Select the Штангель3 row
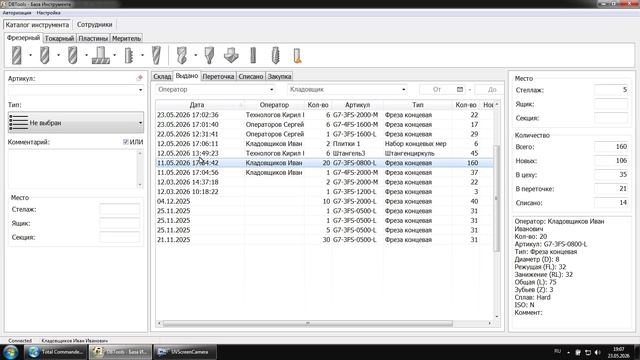This screenshot has width=640, height=360. pos(324,153)
